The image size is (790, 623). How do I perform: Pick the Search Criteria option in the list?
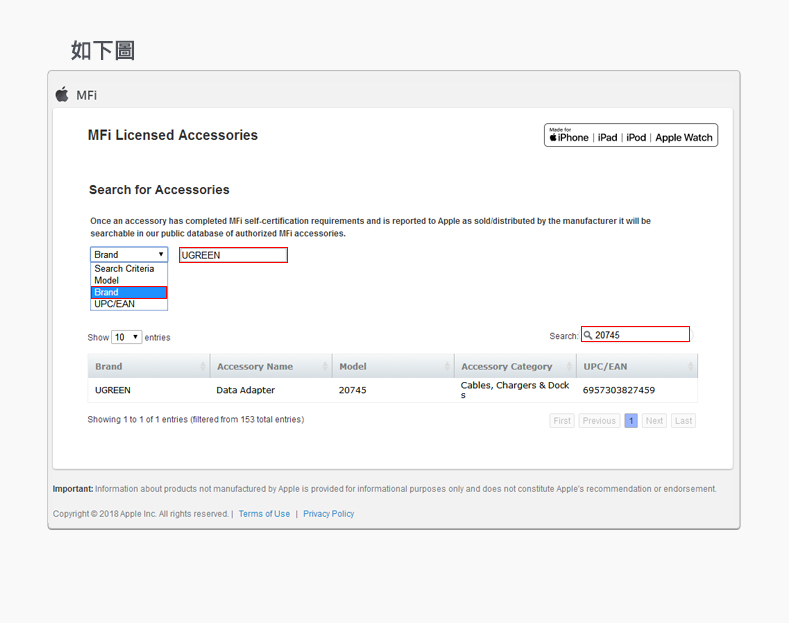[x=124, y=269]
